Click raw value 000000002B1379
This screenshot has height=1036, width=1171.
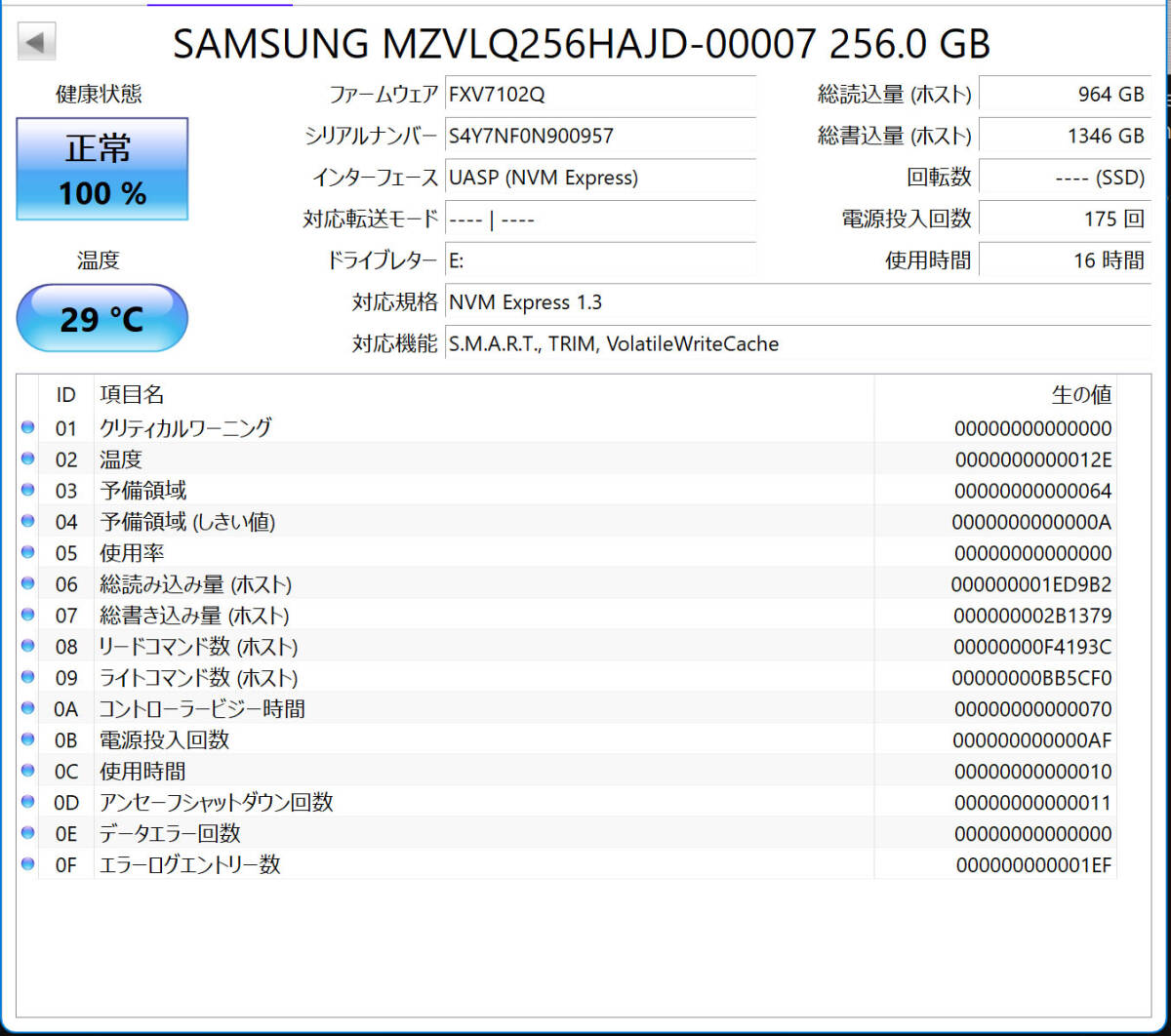(x=1032, y=616)
